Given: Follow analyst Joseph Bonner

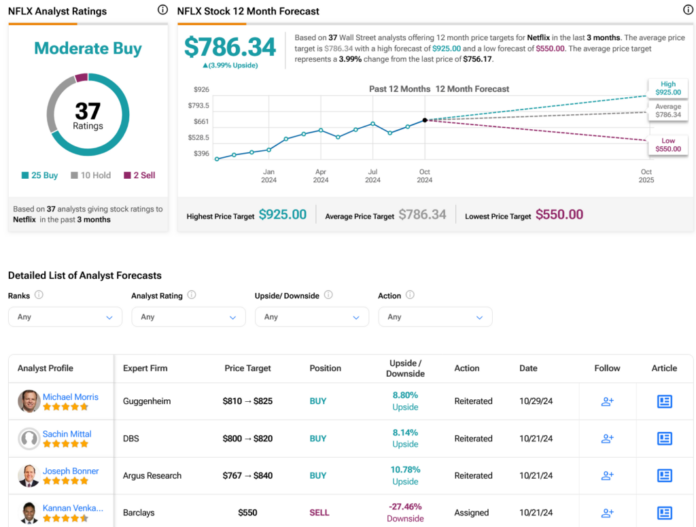Looking at the screenshot, I should tap(606, 475).
